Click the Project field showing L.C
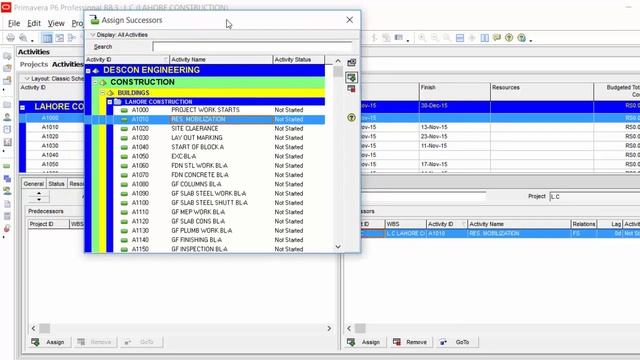This screenshot has height=360, width=640. 594,196
